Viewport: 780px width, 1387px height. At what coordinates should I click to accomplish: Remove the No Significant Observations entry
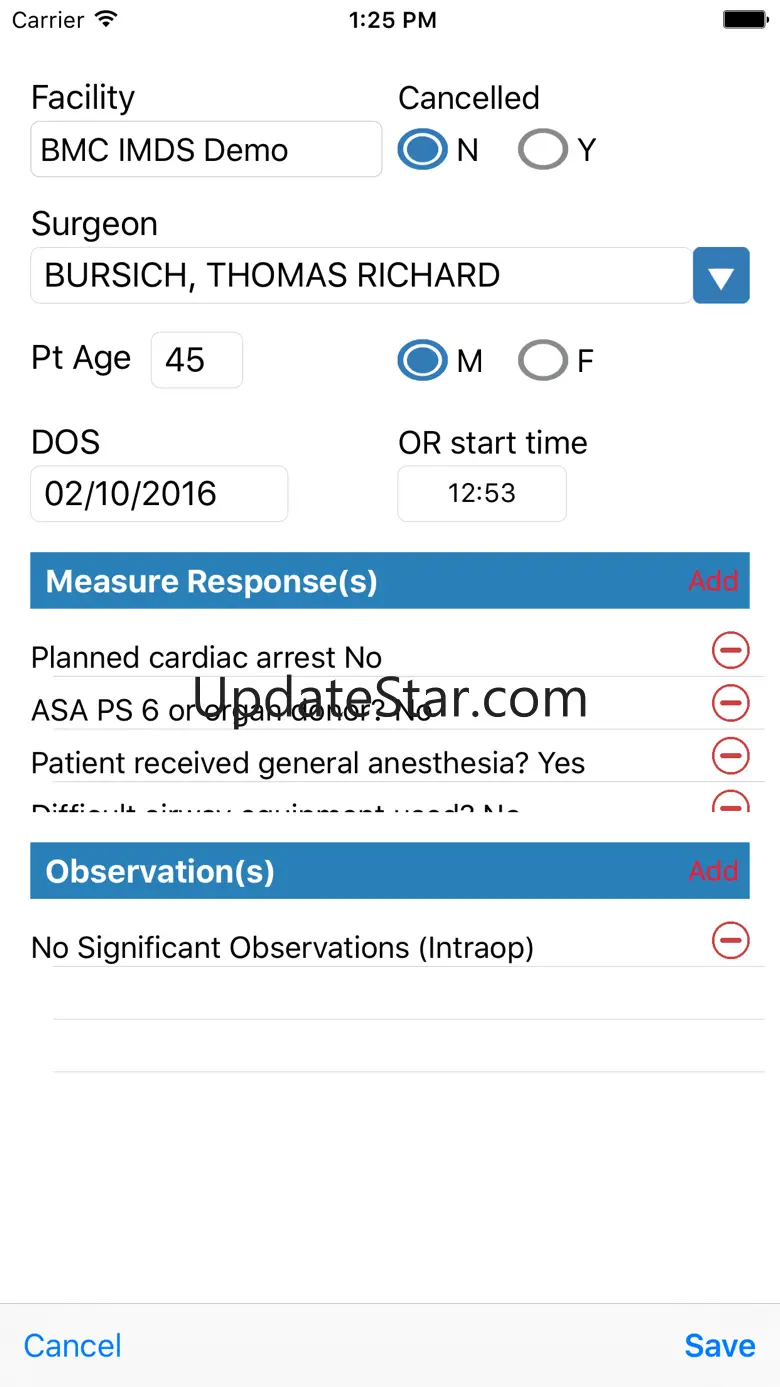(730, 940)
